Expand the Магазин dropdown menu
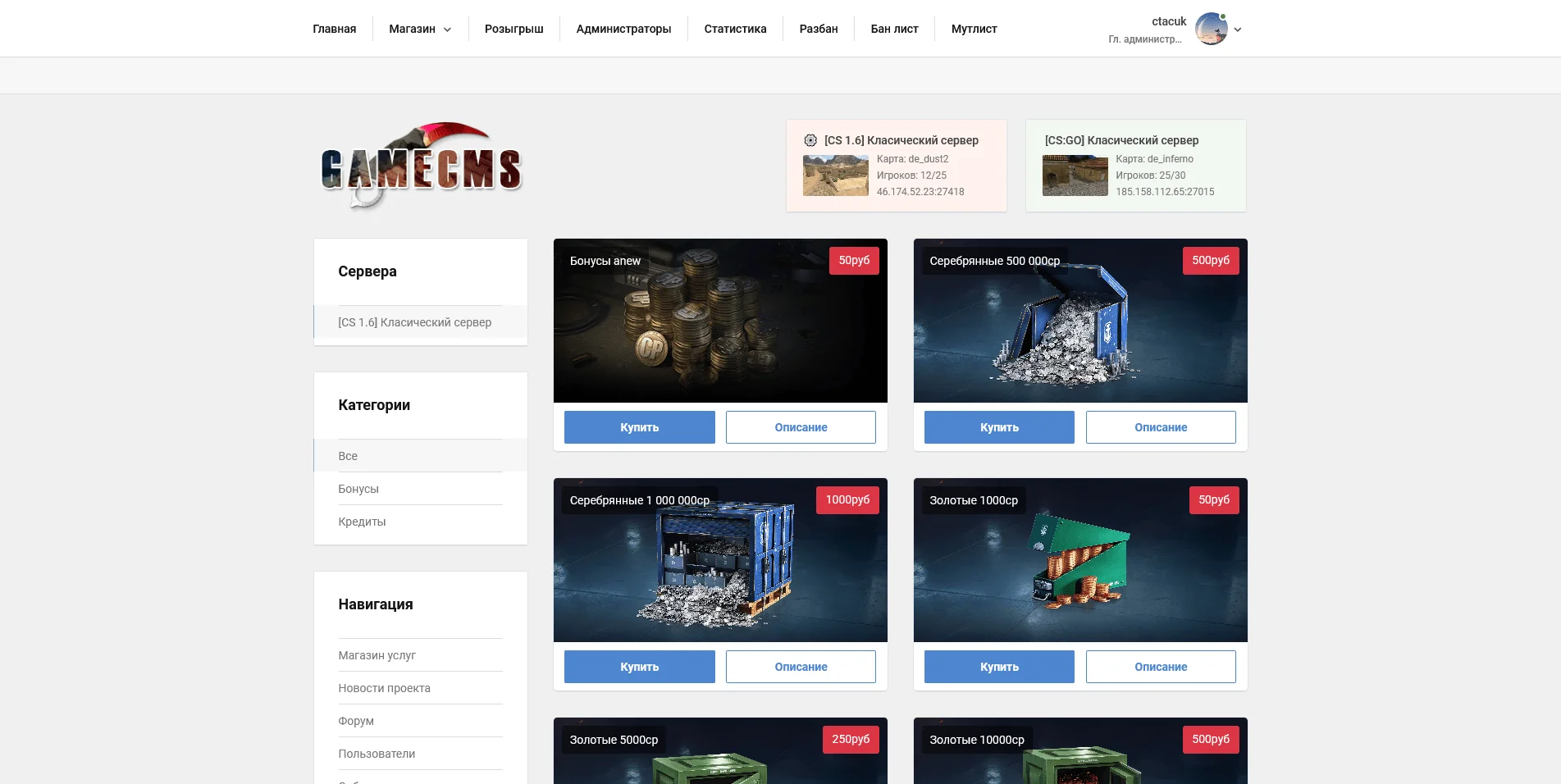 click(x=420, y=29)
